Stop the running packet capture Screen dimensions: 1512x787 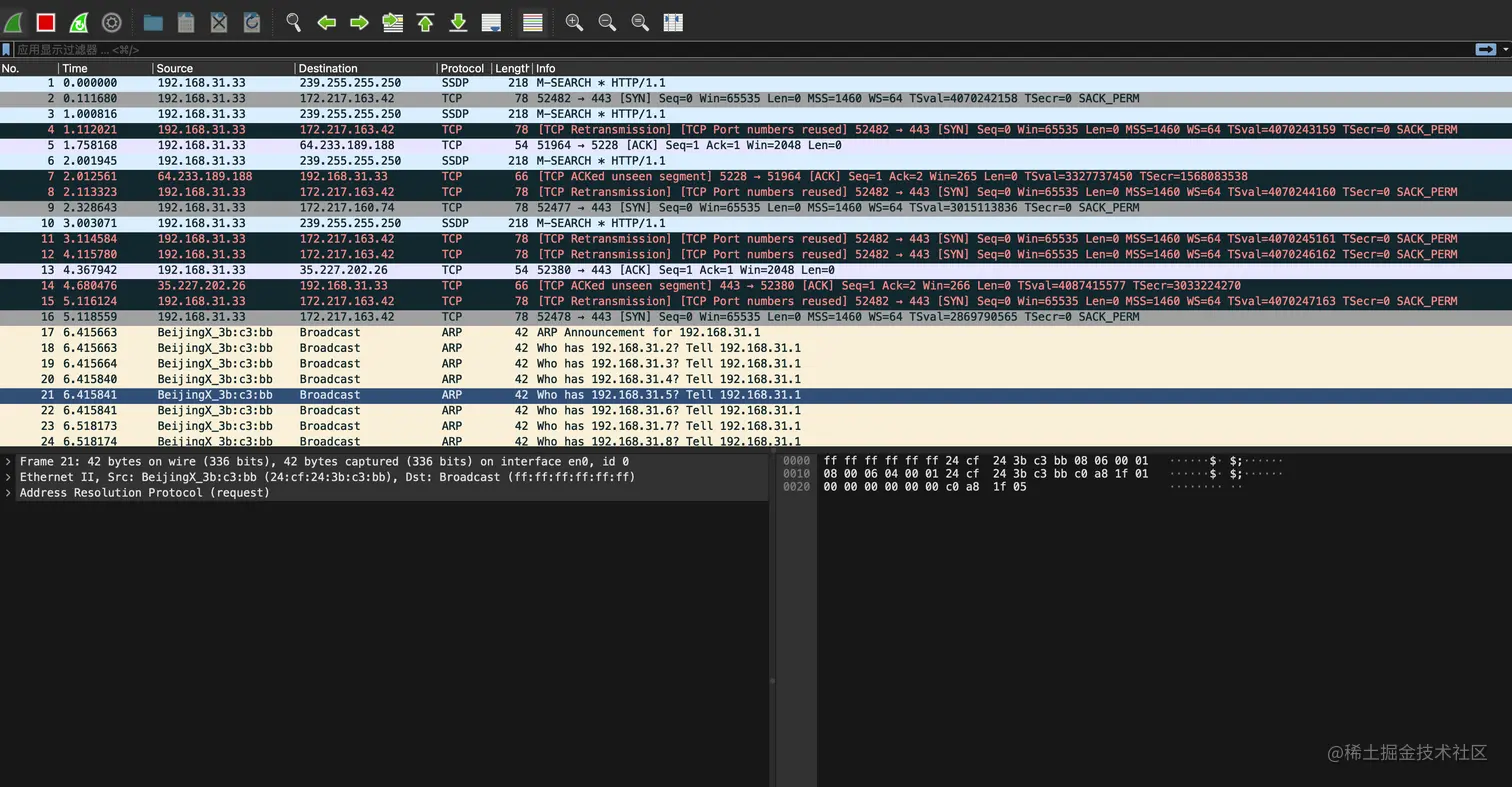[x=46, y=22]
